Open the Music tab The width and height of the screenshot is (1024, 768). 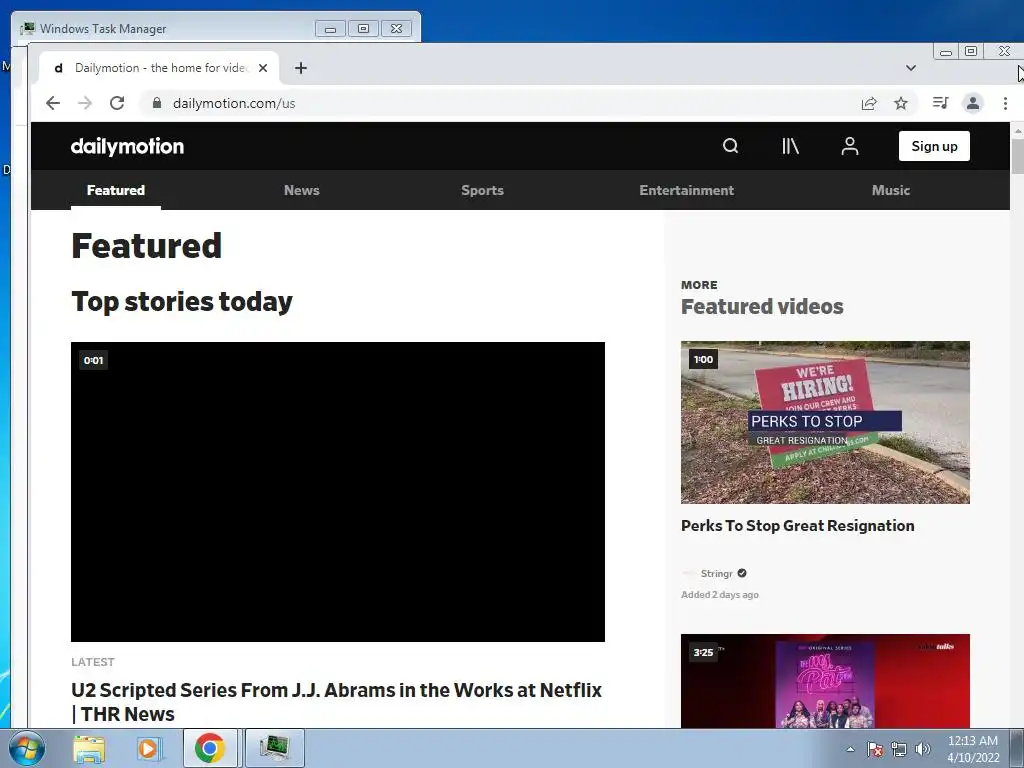click(891, 190)
